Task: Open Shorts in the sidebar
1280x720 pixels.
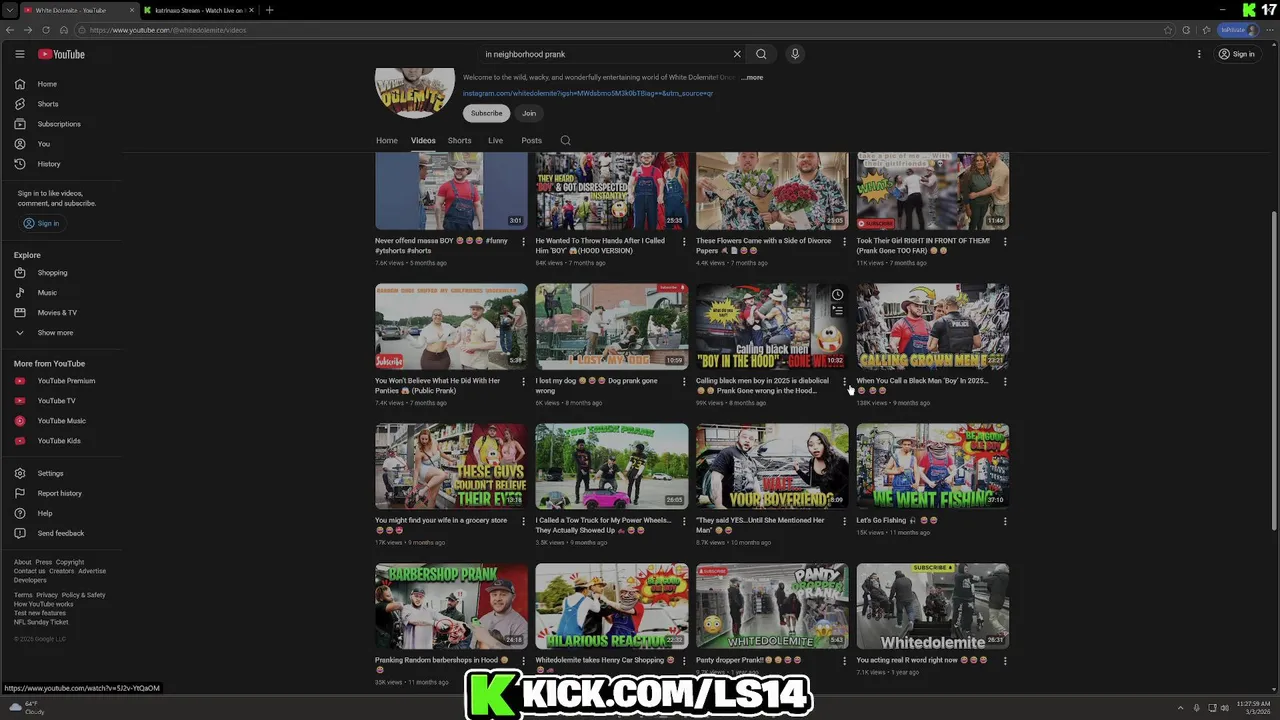Action: tap(62, 104)
